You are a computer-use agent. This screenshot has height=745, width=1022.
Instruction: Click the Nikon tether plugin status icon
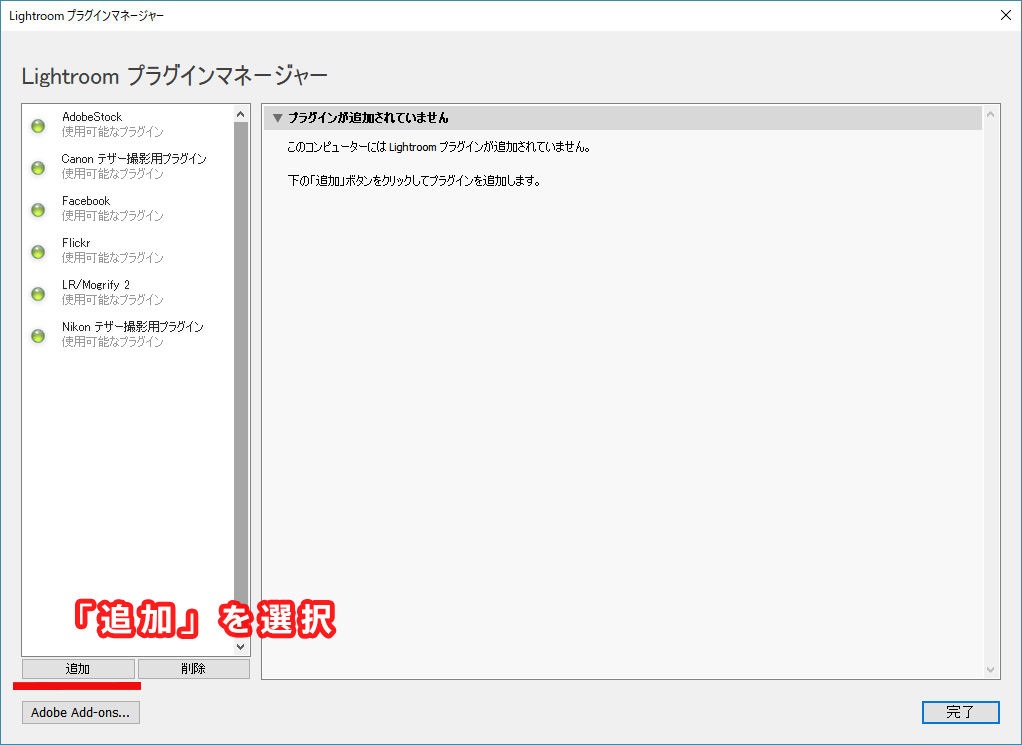[38, 335]
